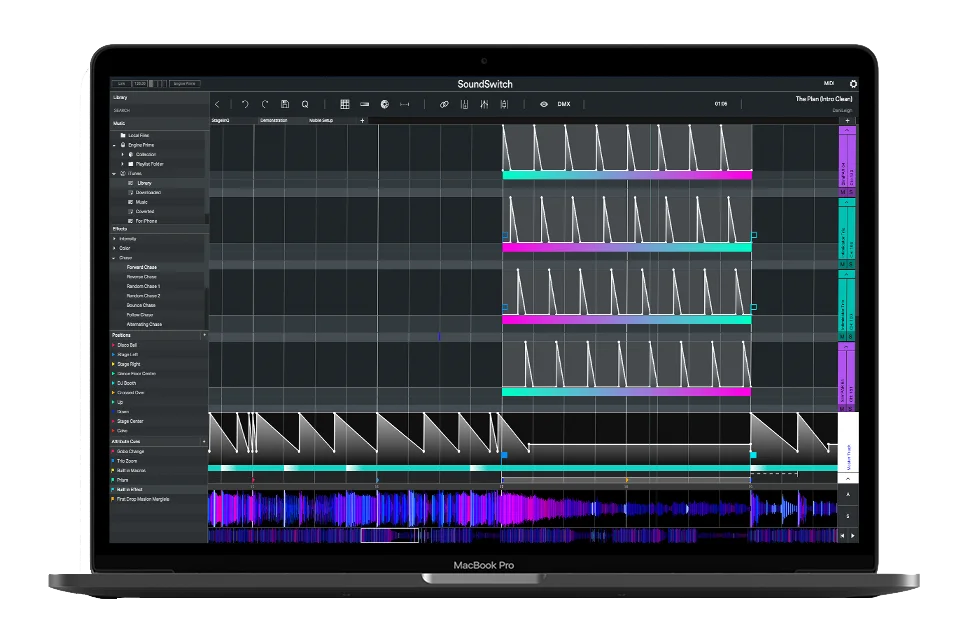Click the back arrow in the toolbar
966x631 pixels.
217,104
